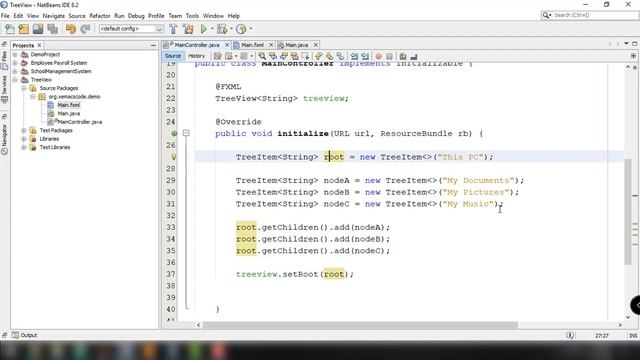Switch to the Main.java editor tab
The image size is (640, 360).
click(296, 45)
